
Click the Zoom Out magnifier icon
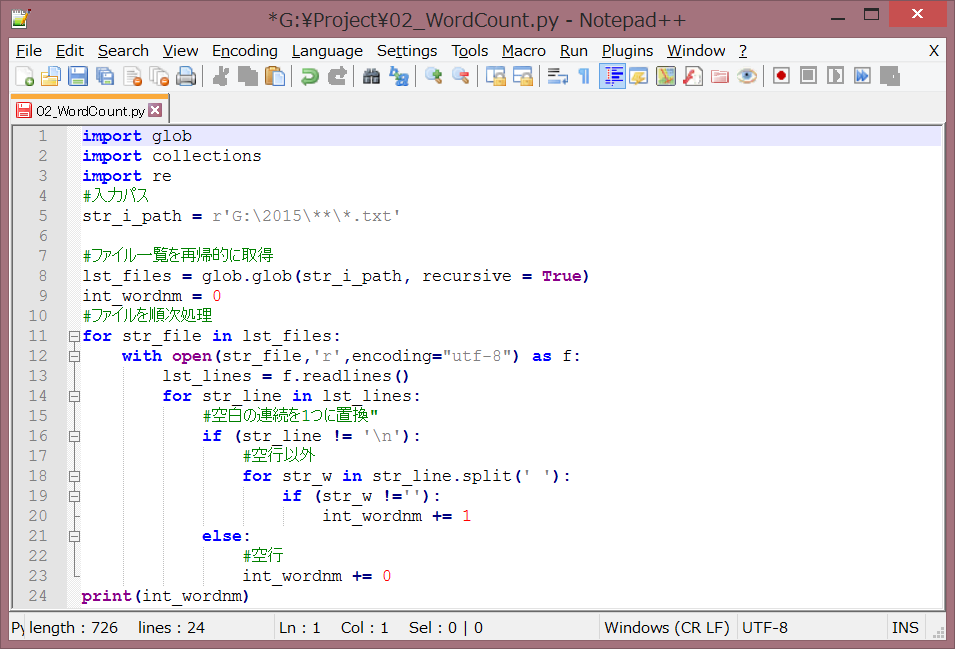460,77
